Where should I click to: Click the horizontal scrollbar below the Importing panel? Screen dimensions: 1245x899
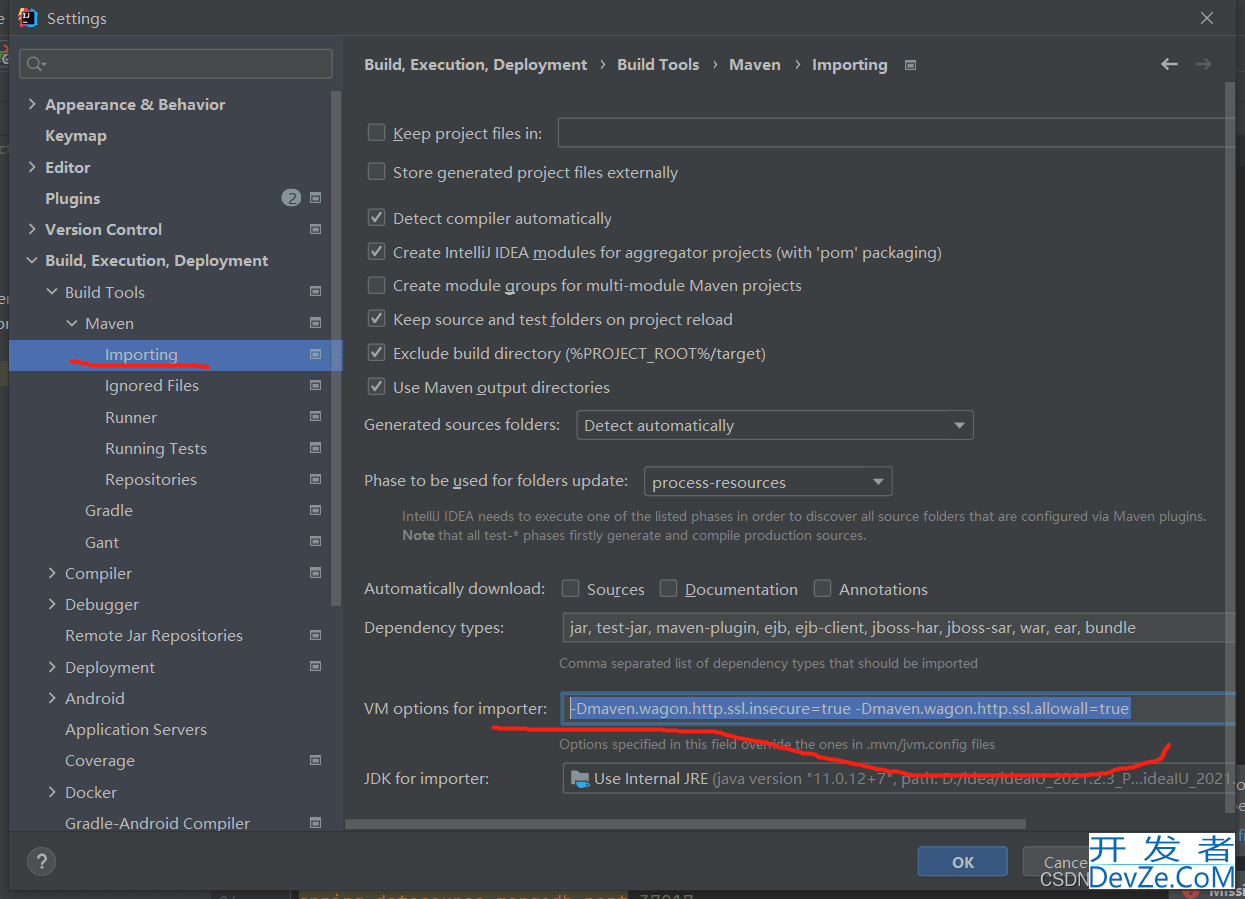click(x=686, y=824)
